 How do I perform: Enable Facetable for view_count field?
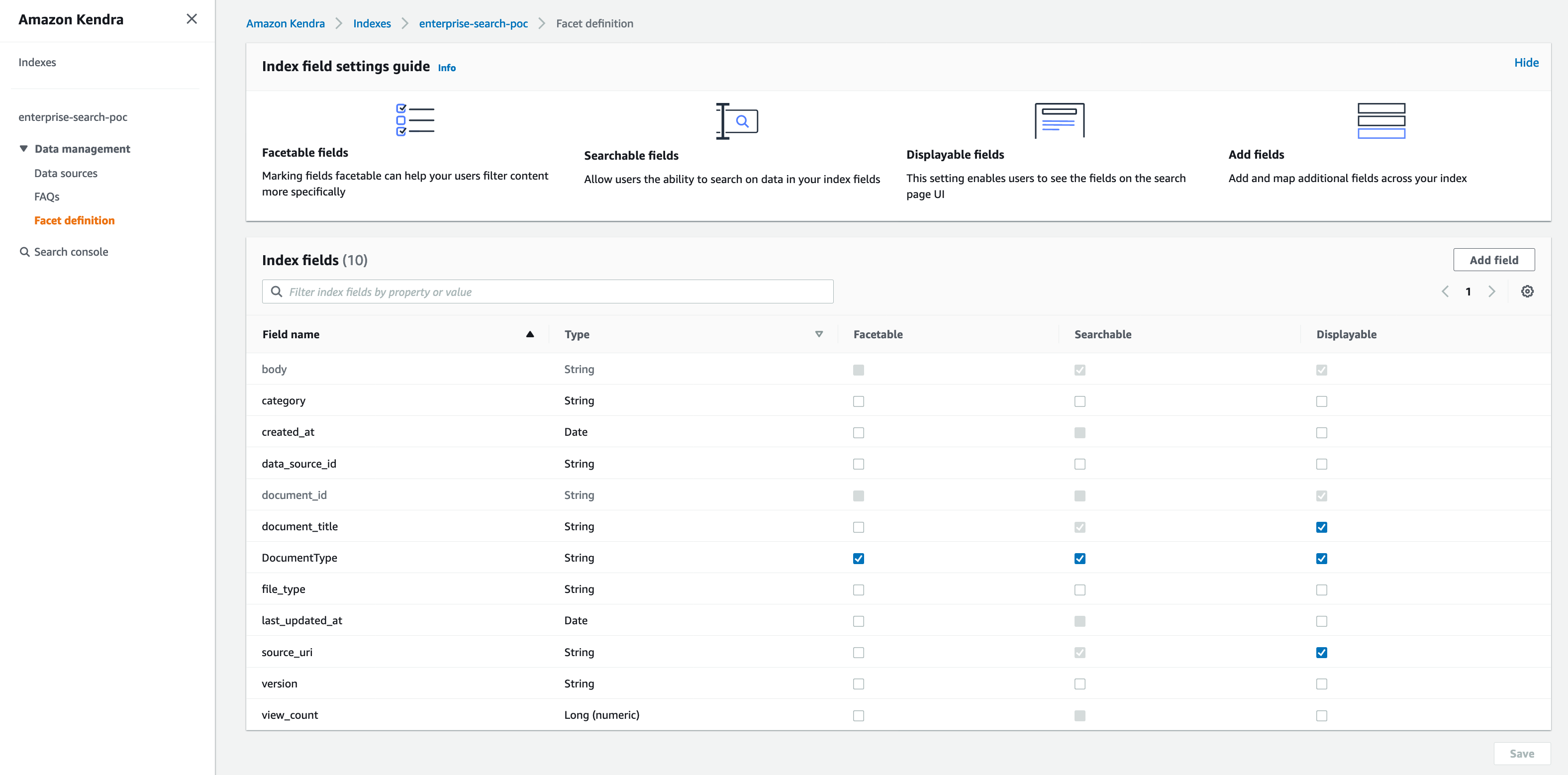[x=858, y=716]
